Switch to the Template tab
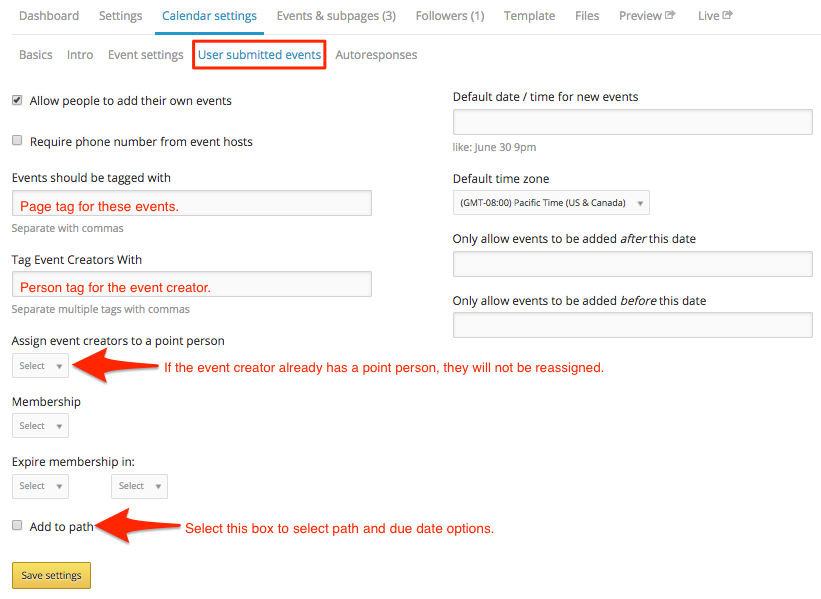821x599 pixels. coord(529,16)
